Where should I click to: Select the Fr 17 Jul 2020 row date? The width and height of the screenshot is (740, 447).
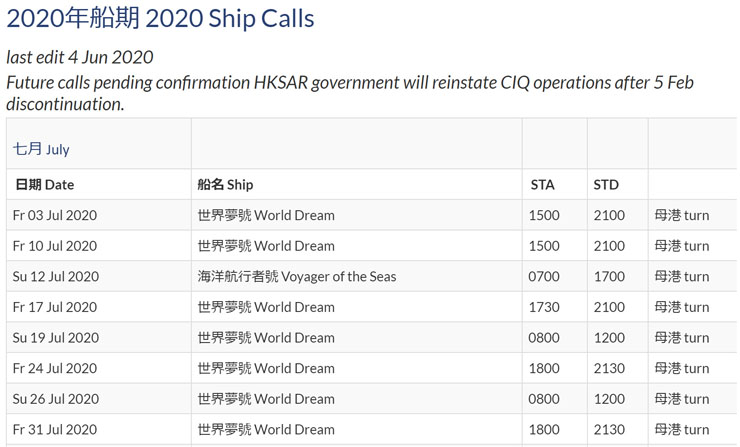[55, 307]
